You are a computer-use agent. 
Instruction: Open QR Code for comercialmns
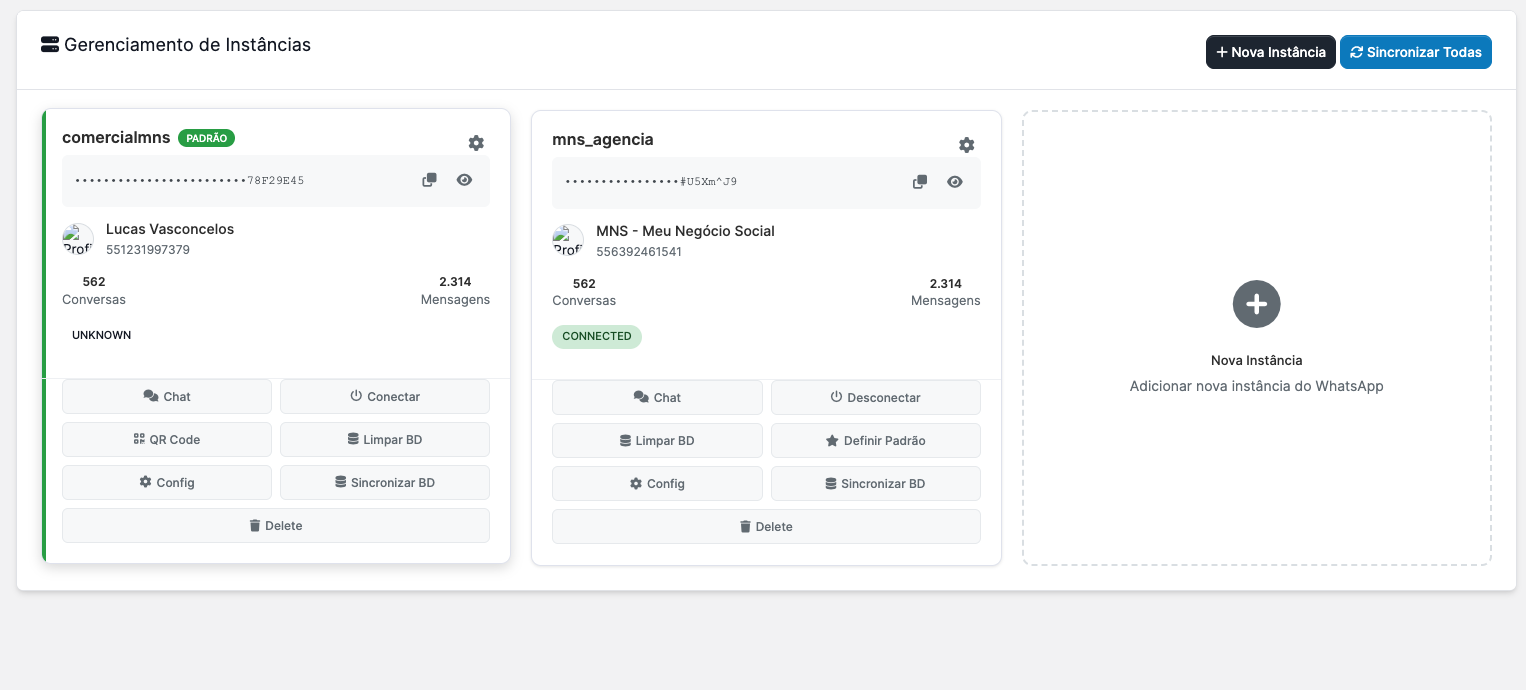tap(166, 439)
